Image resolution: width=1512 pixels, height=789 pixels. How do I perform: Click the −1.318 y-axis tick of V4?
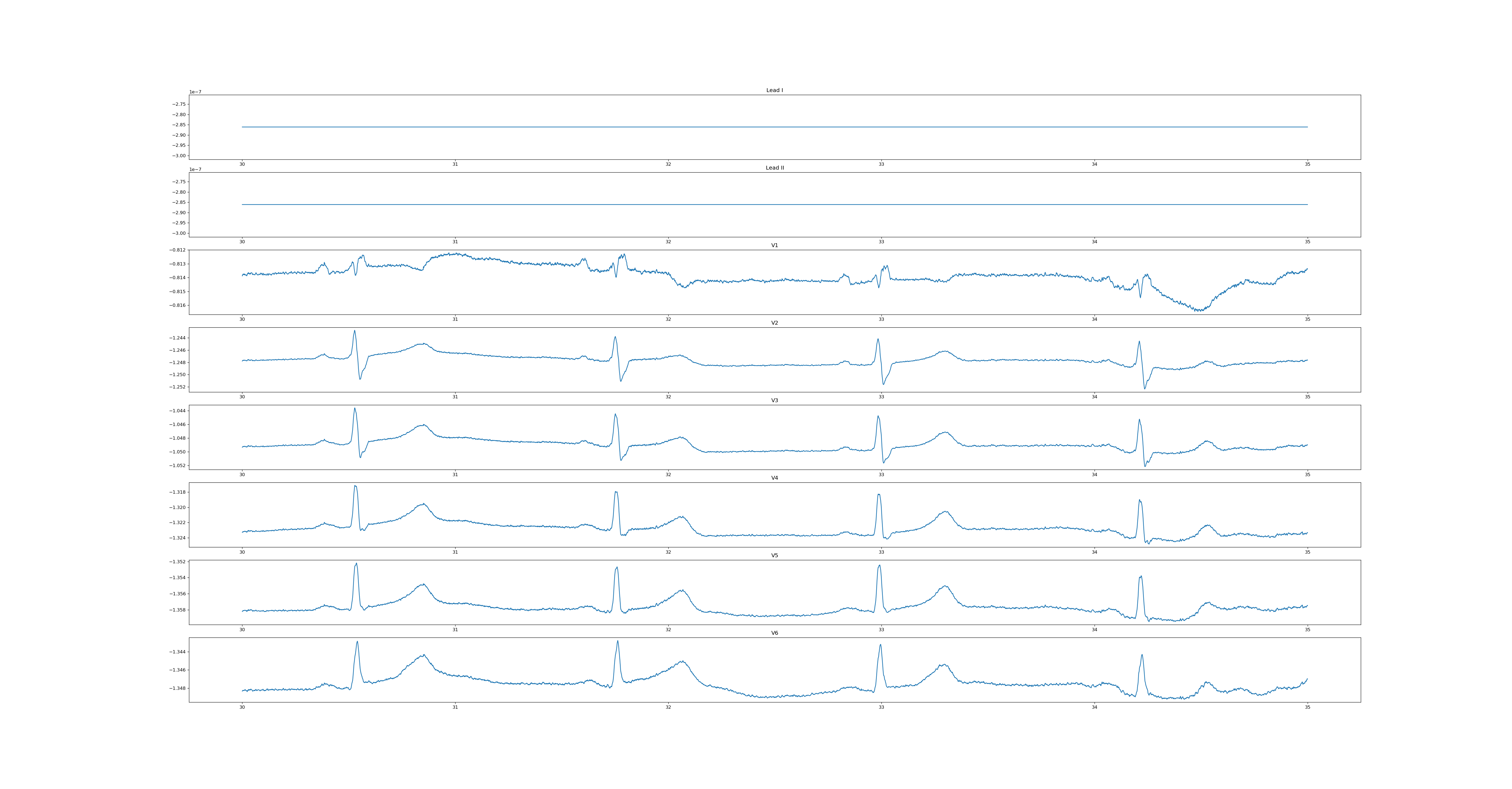pyautogui.click(x=178, y=492)
